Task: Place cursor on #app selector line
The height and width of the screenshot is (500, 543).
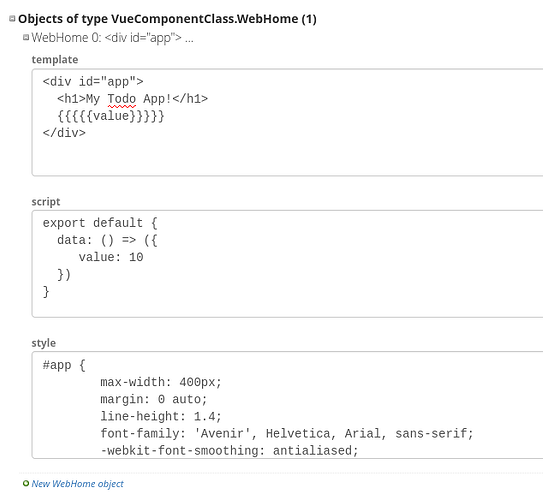Action: [x=64, y=365]
